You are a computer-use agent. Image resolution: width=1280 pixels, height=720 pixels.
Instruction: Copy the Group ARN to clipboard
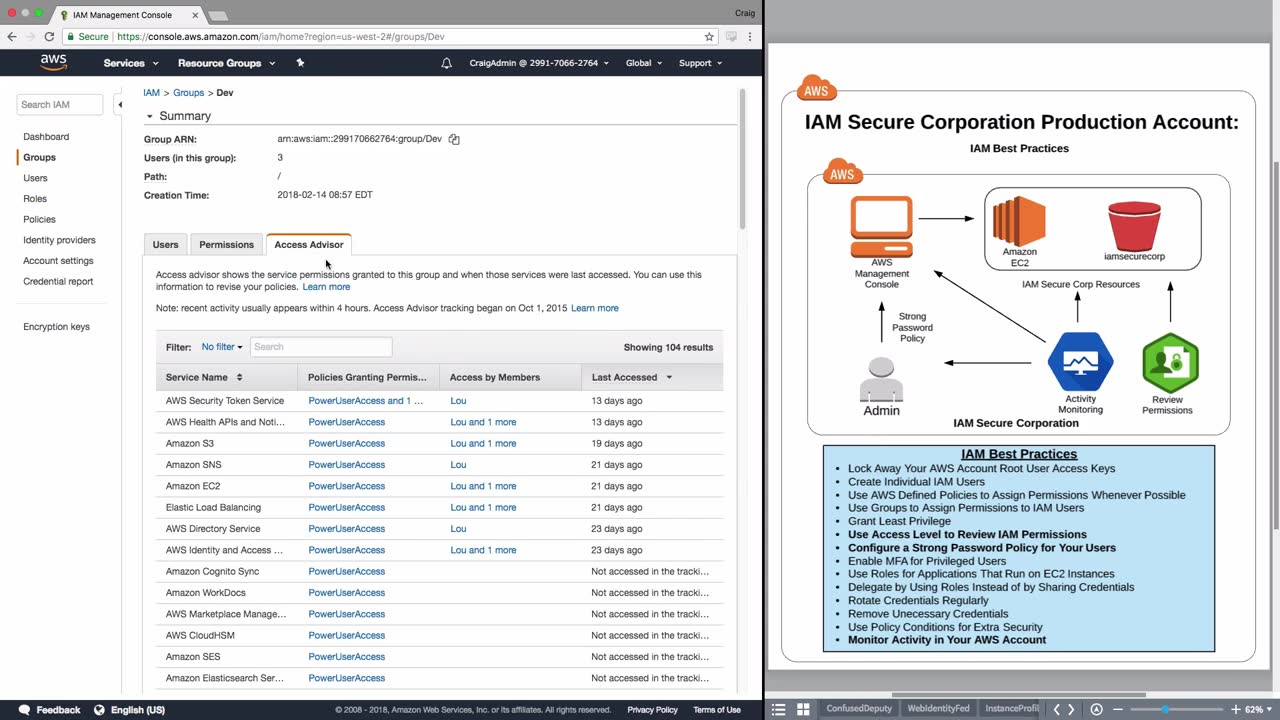coord(454,139)
